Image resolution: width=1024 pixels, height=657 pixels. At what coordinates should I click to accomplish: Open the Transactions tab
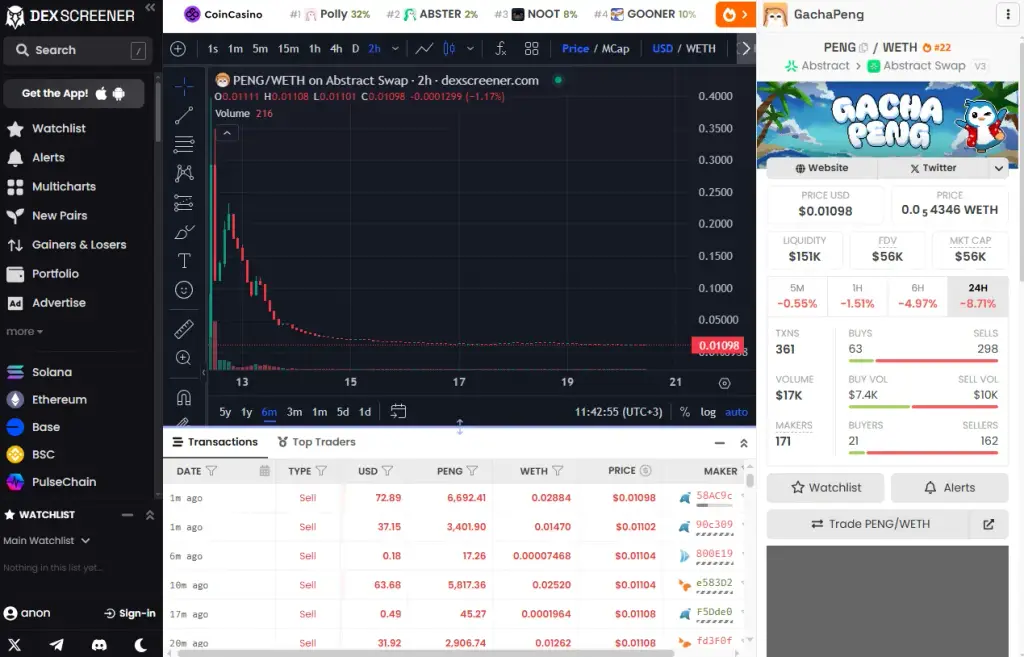(215, 442)
